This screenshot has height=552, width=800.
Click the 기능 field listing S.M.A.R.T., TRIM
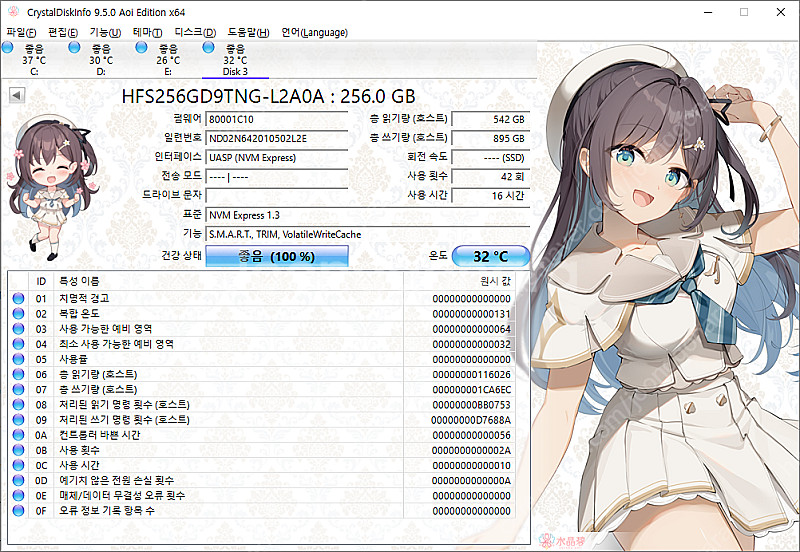[367, 234]
